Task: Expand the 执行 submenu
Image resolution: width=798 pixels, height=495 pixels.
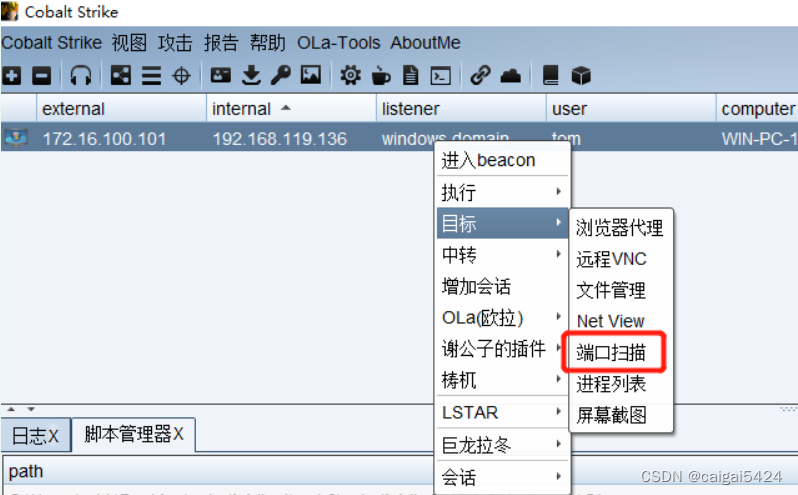Action: (502, 192)
